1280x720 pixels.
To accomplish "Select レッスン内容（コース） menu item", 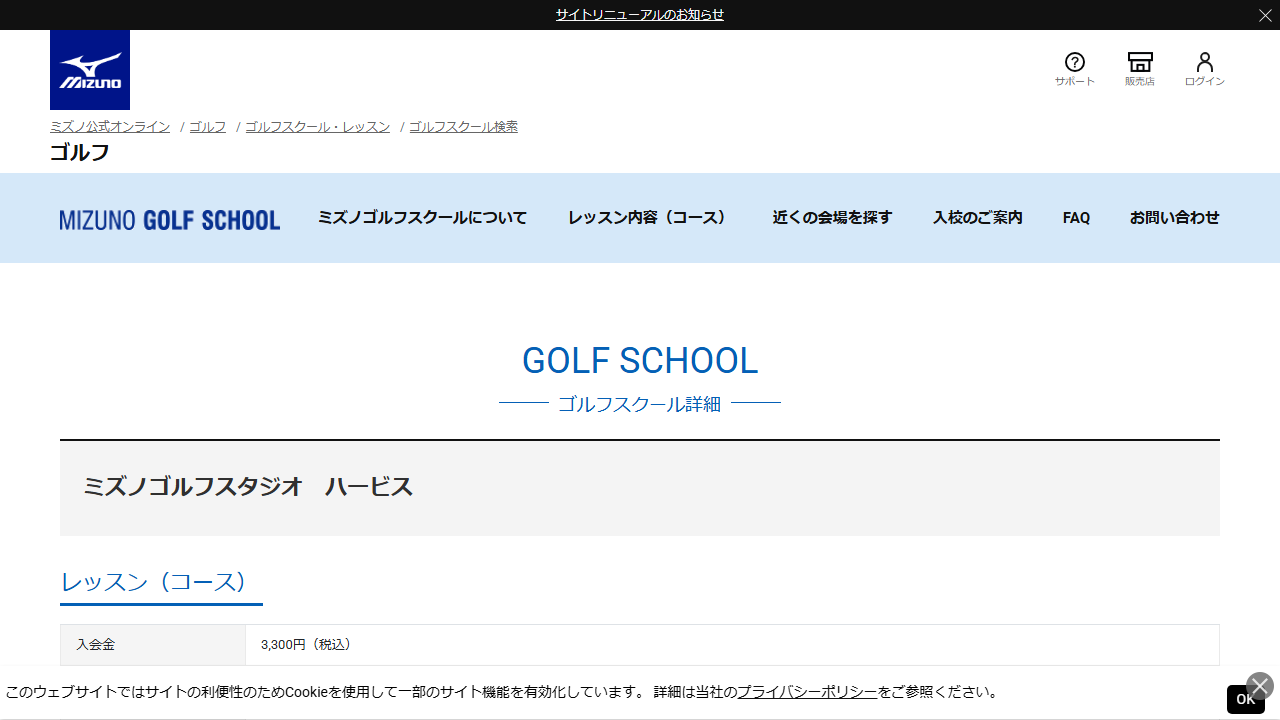I will (650, 218).
